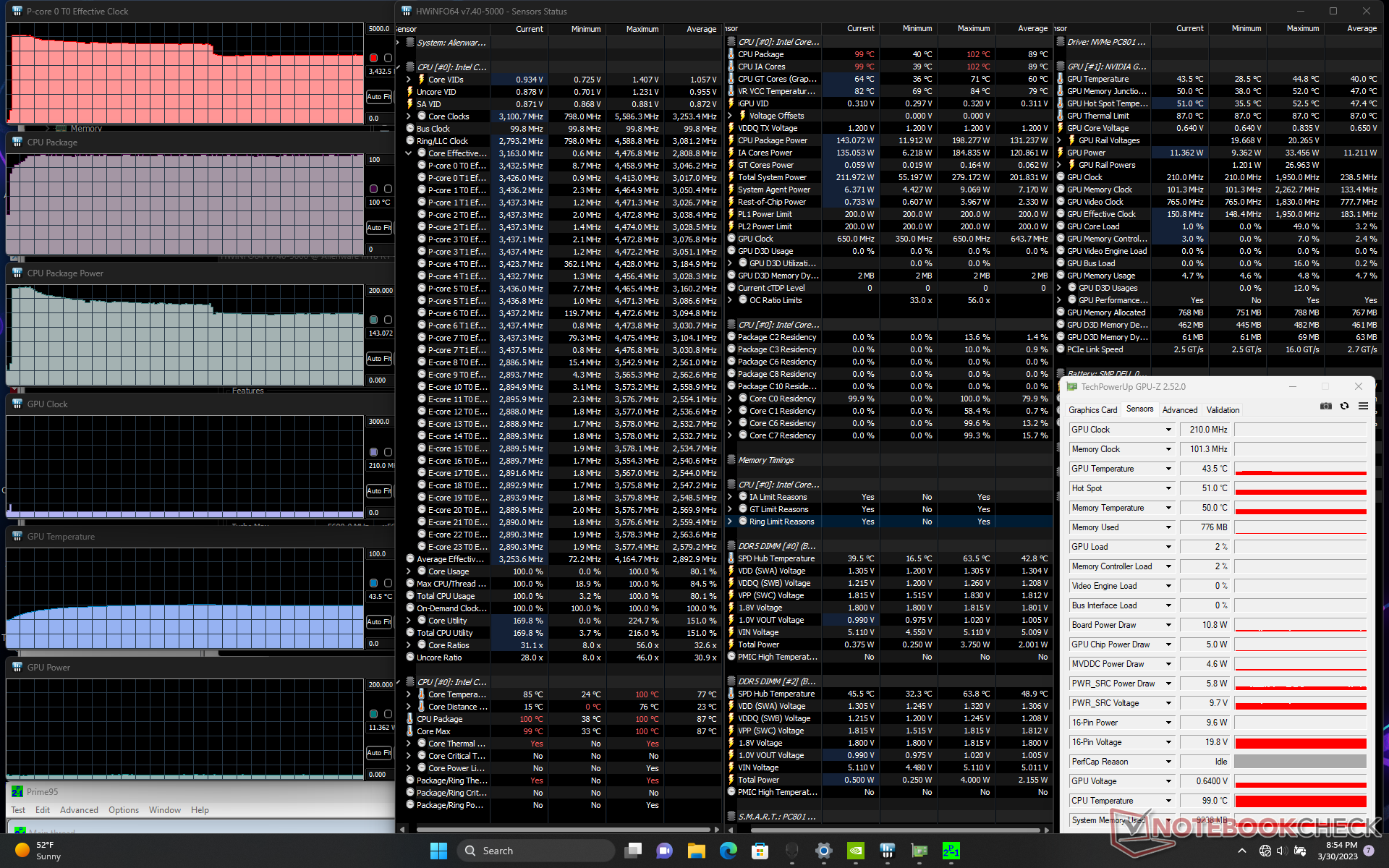Open the Settings gear on the taskbar
This screenshot has height=868, width=1389.
[823, 851]
